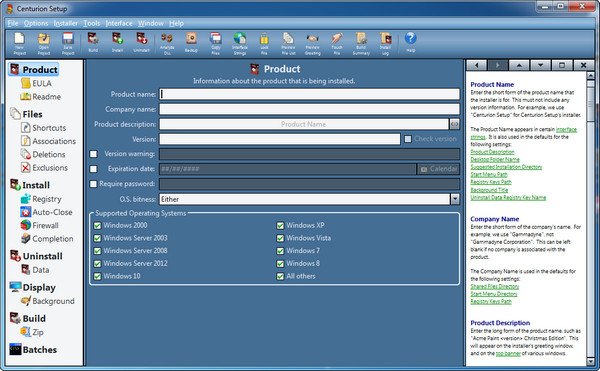600x371 pixels.
Task: Click the Backup toolbar icon
Action: pos(191,42)
